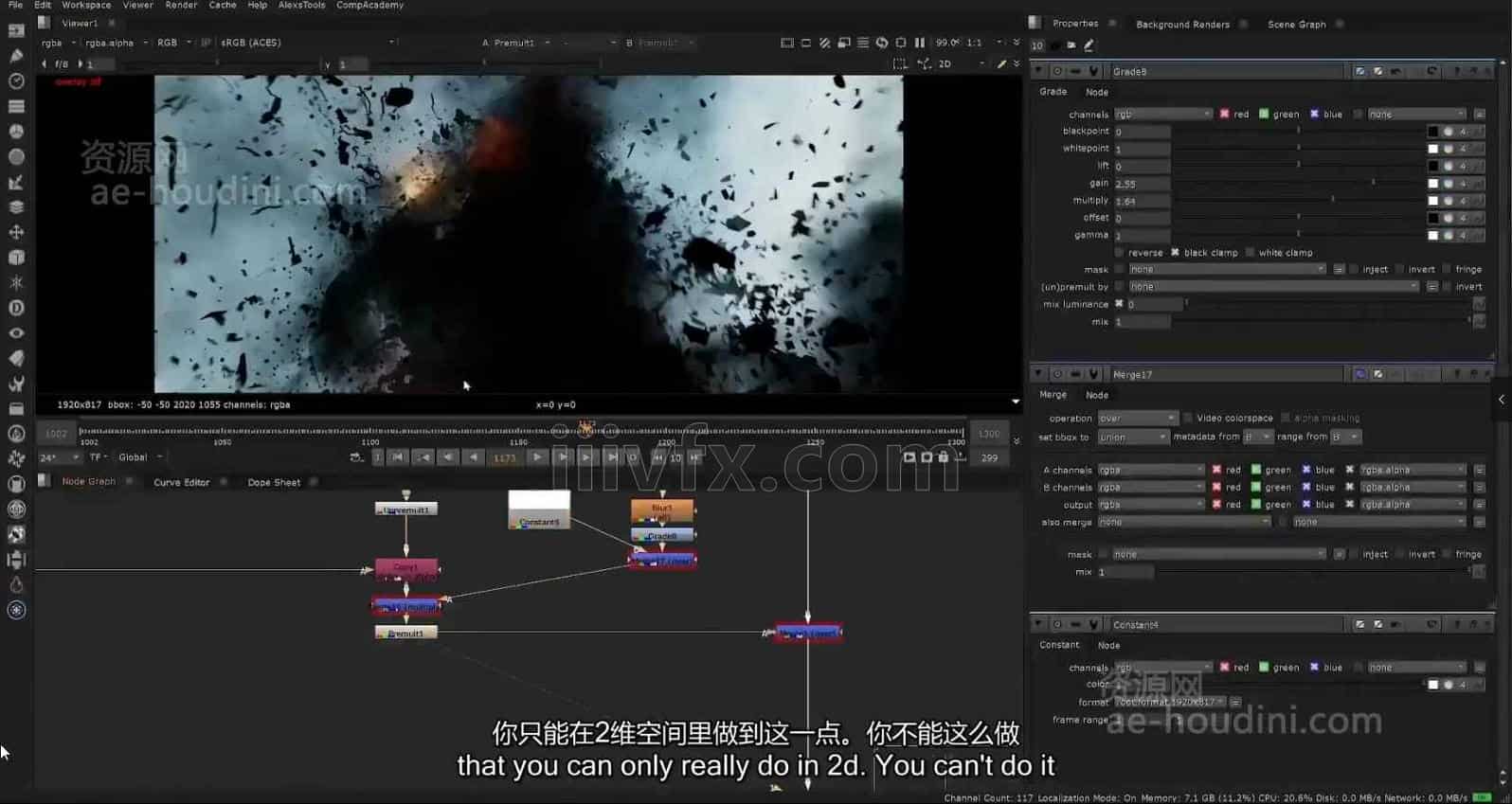Collapse the Grade8 properties panel arrow
This screenshot has width=1512, height=804.
1039,71
